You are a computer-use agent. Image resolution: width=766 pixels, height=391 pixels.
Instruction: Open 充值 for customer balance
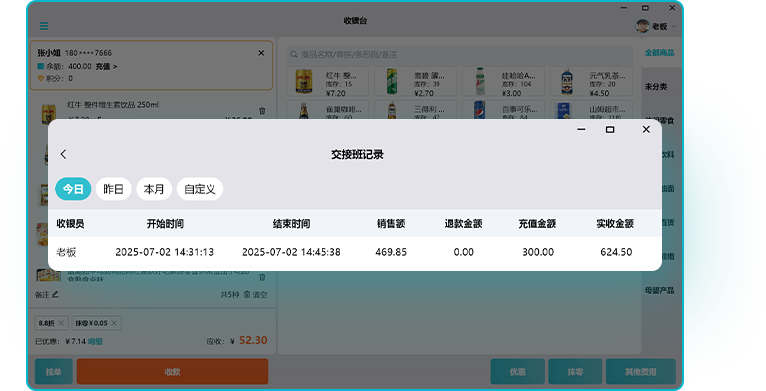tap(106, 66)
